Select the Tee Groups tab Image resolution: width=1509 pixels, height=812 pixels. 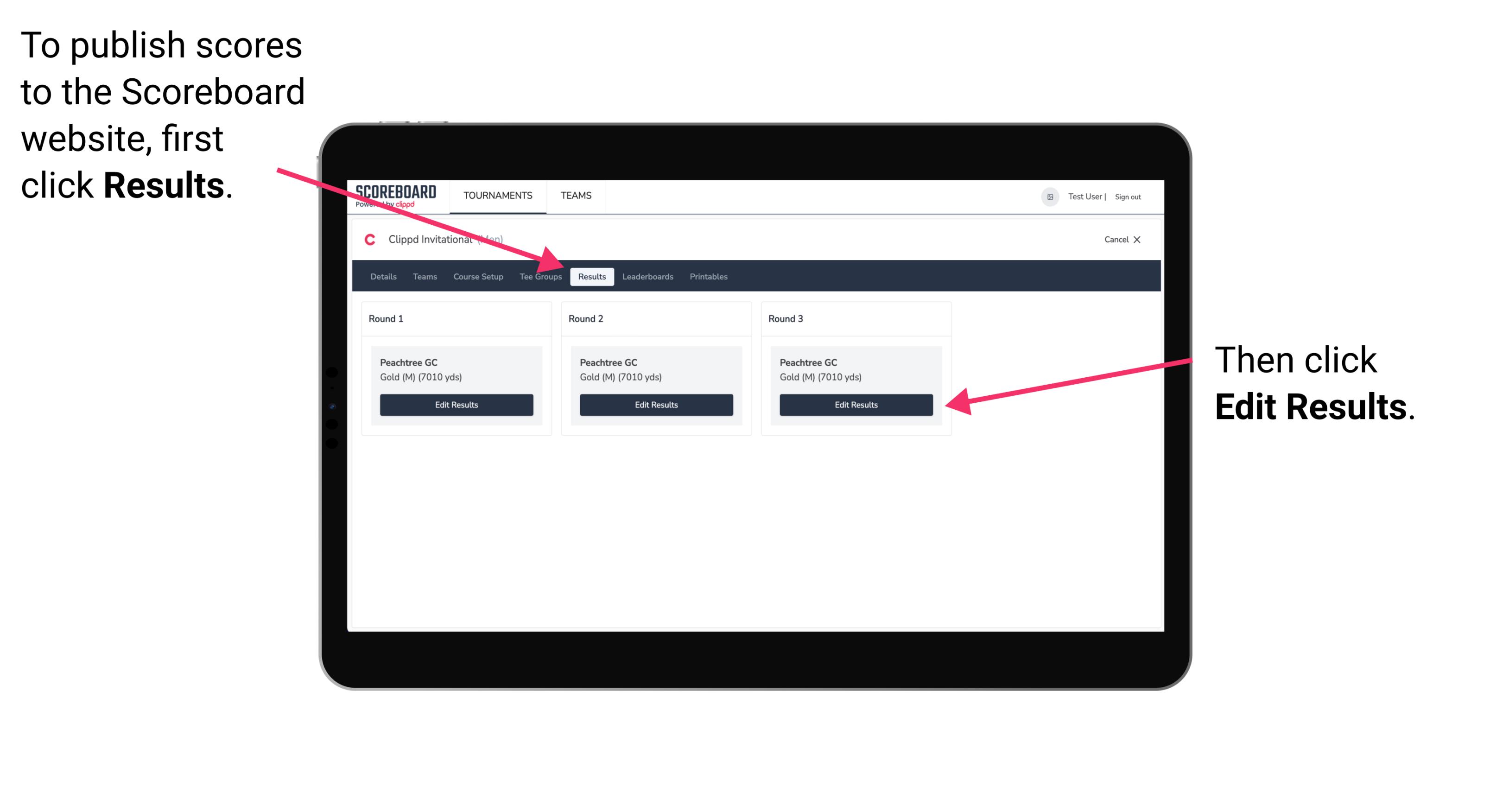coord(540,276)
